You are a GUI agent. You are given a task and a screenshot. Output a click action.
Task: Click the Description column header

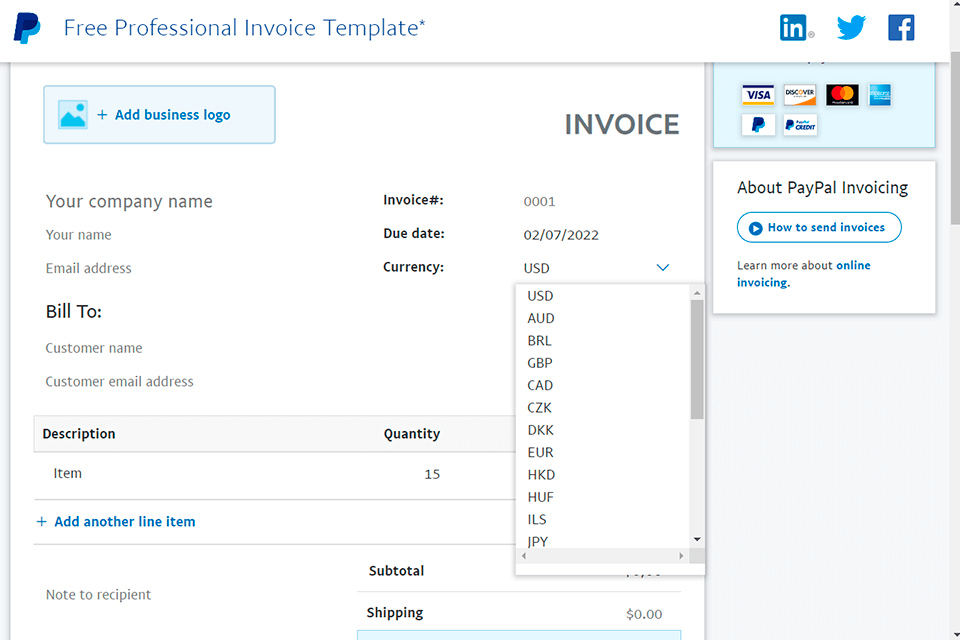click(x=79, y=434)
